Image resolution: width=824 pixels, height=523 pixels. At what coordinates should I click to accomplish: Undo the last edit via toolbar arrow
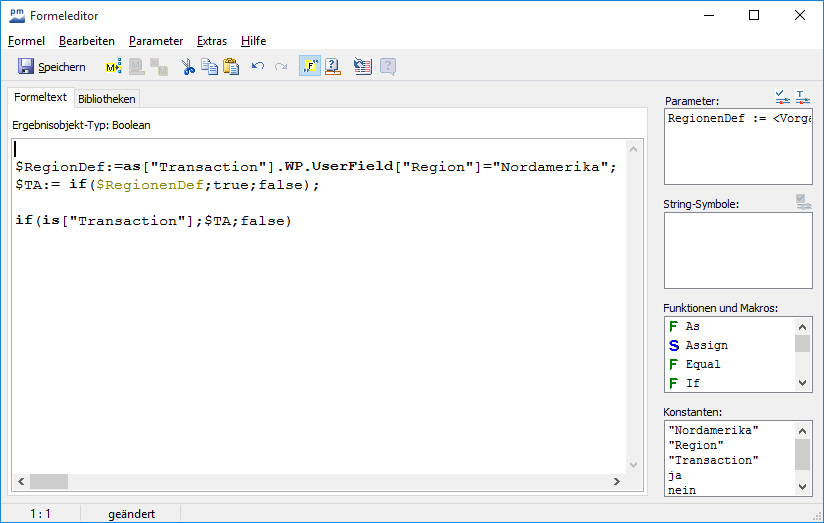point(258,67)
